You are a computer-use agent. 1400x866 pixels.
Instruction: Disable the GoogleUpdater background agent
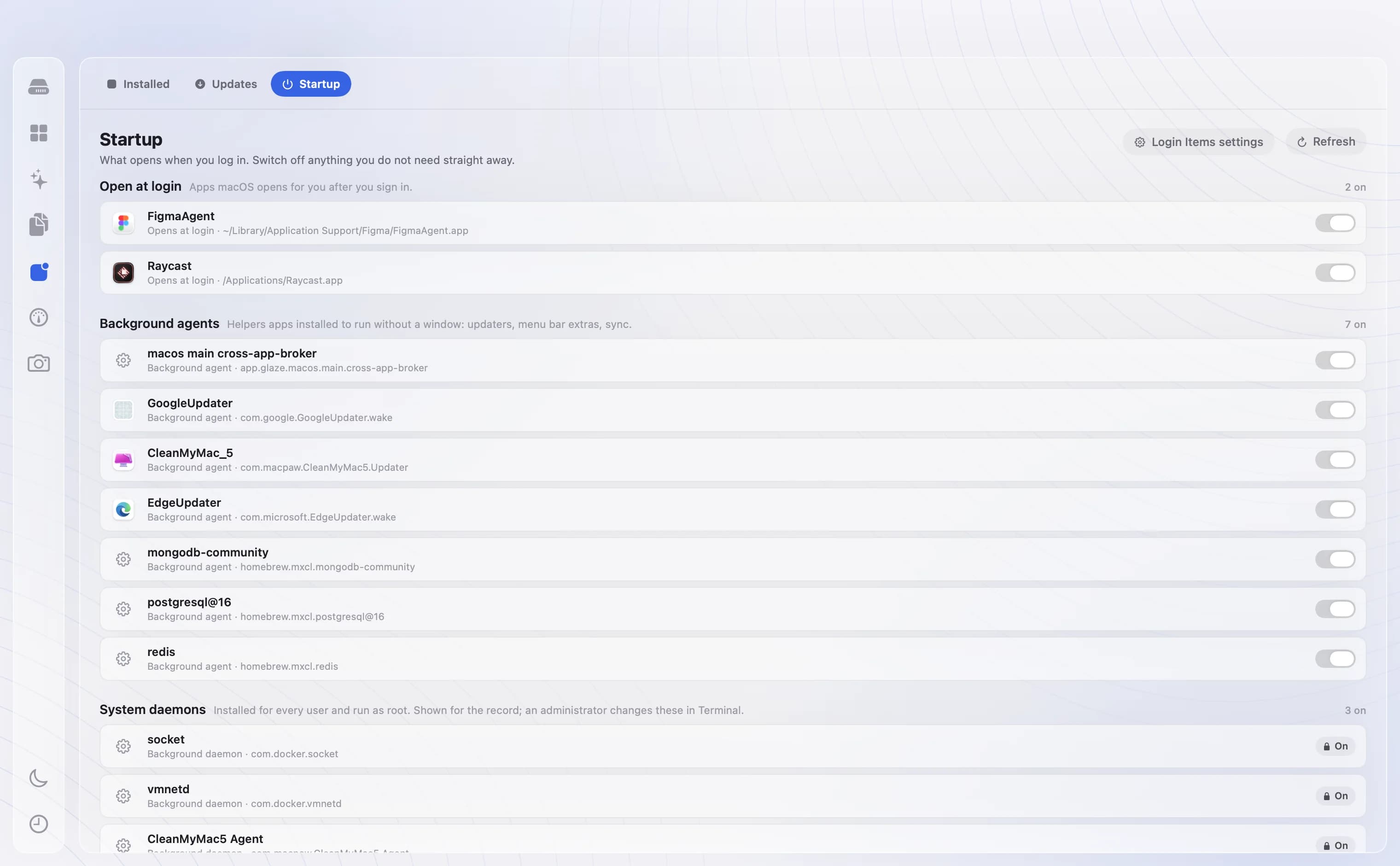[x=1335, y=410]
